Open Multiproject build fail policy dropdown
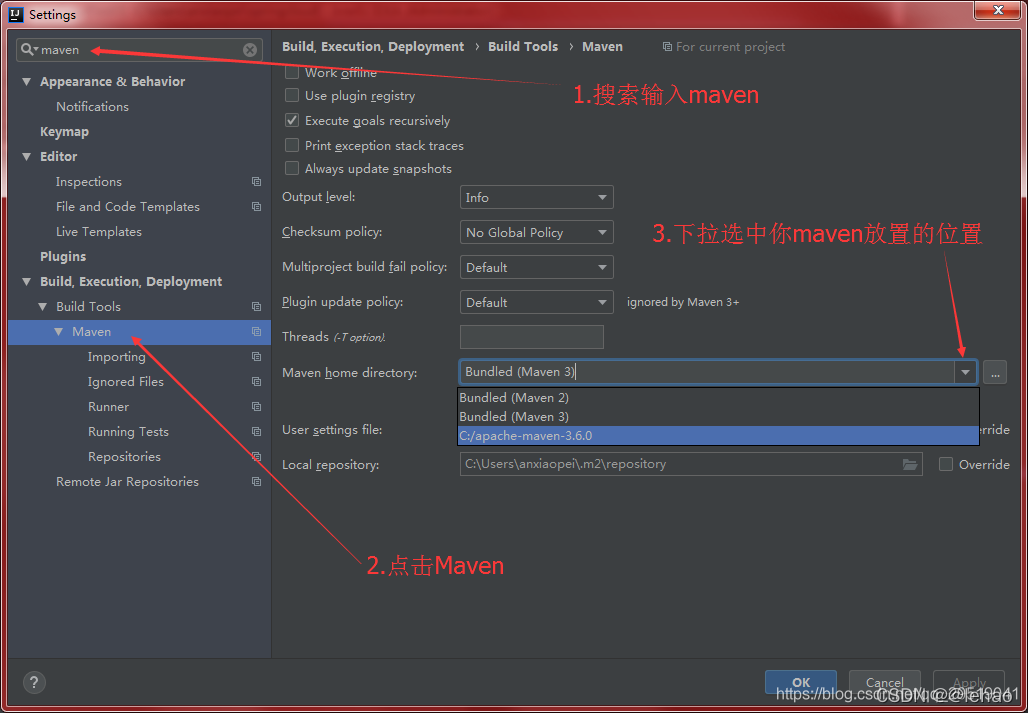Viewport: 1028px width, 713px height. pyautogui.click(x=536, y=267)
